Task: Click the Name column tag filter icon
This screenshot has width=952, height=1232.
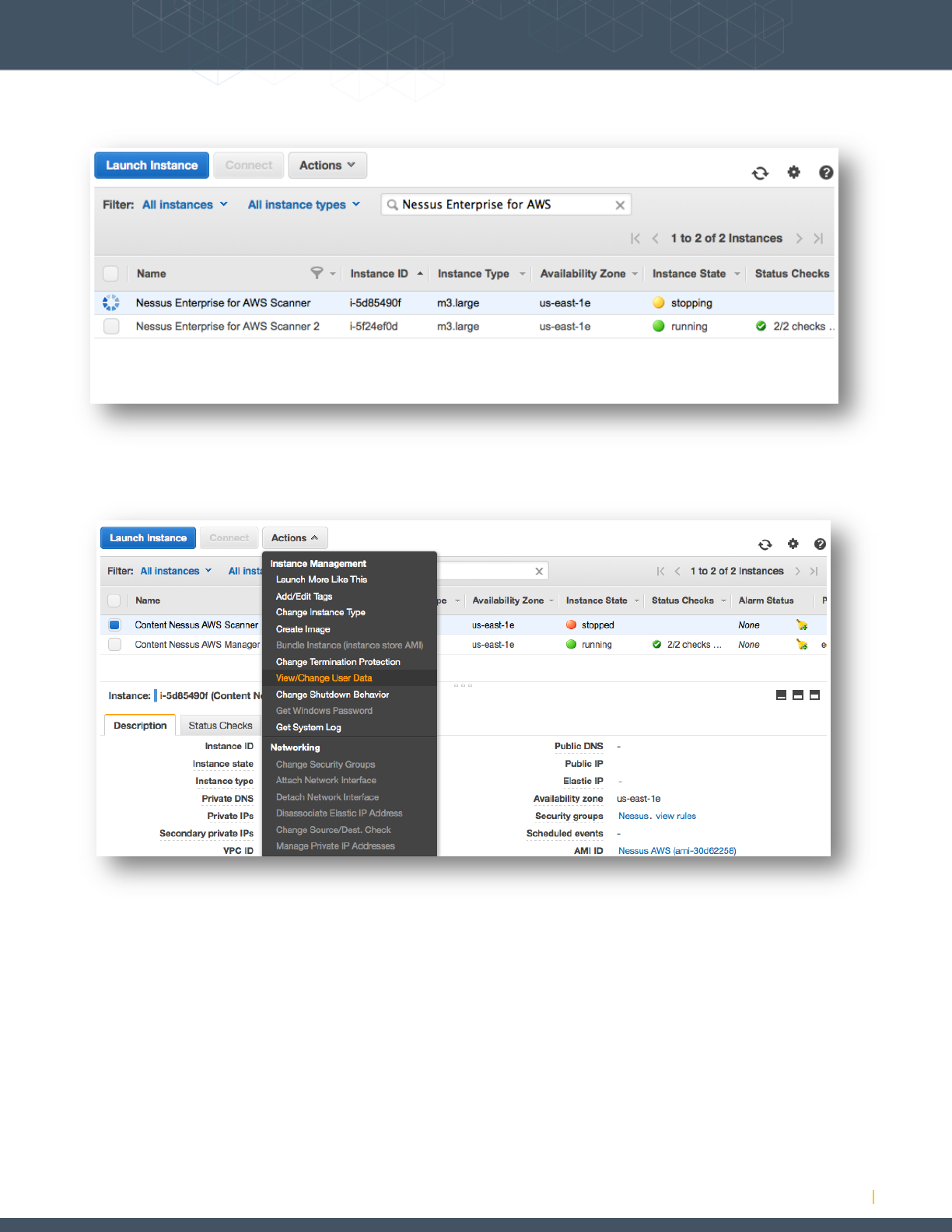Action: (x=317, y=273)
